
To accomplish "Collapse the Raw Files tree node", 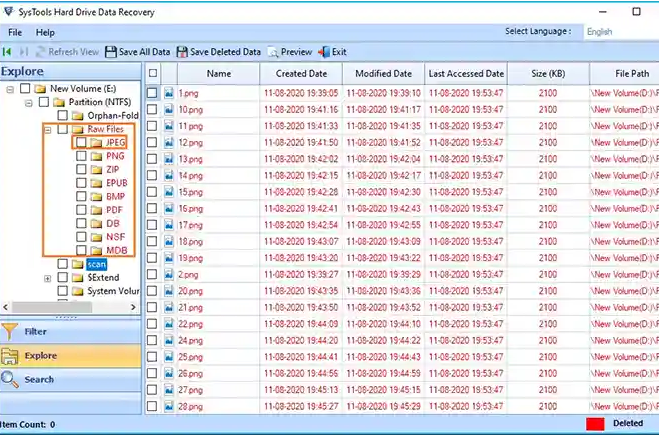I will pos(47,130).
